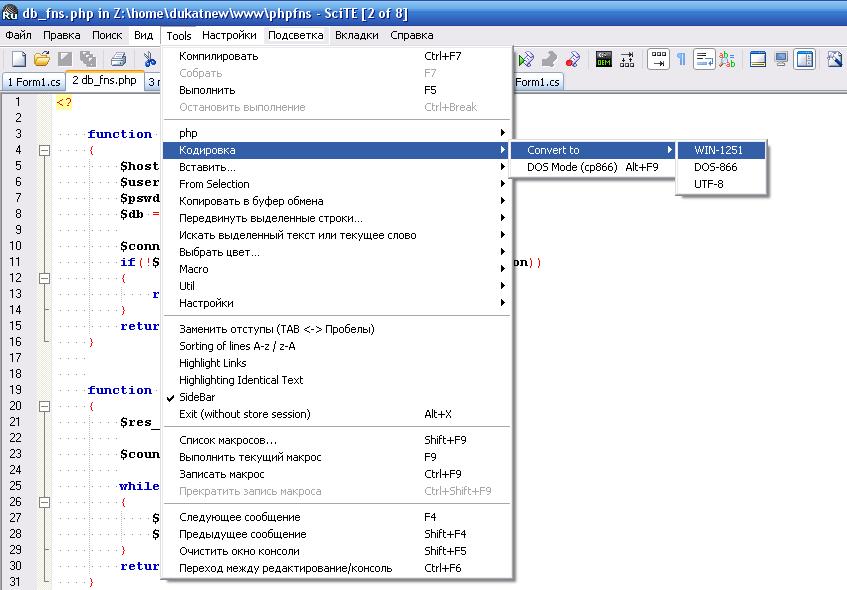Collapse the code fold at line 4
The height and width of the screenshot is (590, 847).
(45, 150)
